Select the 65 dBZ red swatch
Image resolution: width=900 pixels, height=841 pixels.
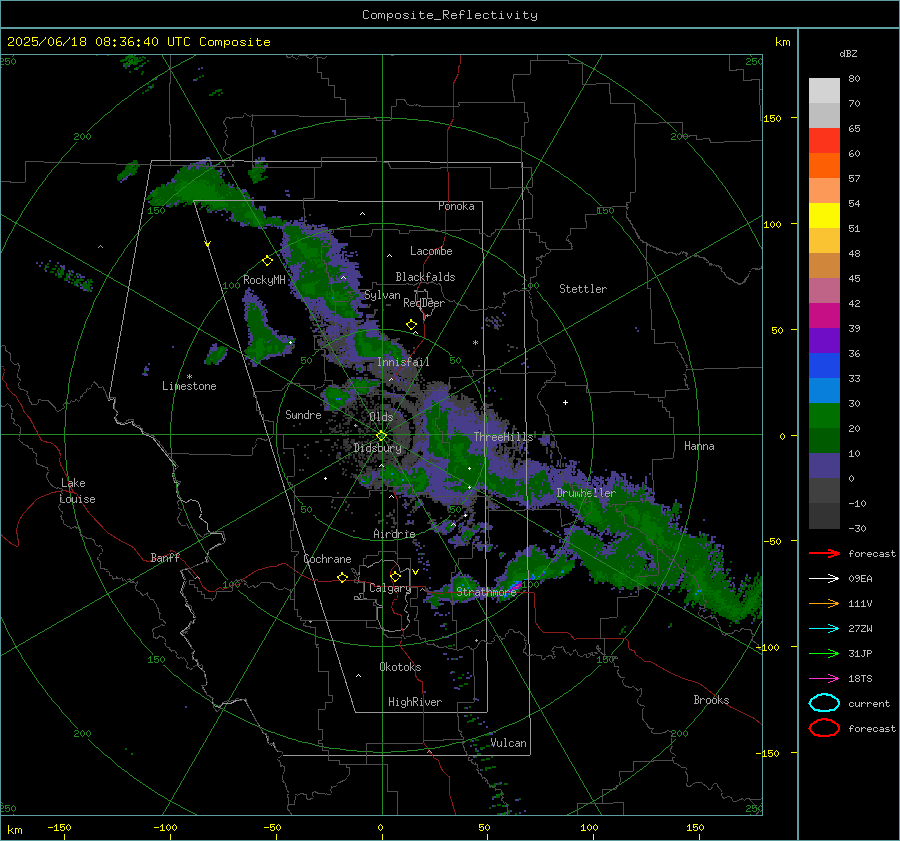[824, 140]
